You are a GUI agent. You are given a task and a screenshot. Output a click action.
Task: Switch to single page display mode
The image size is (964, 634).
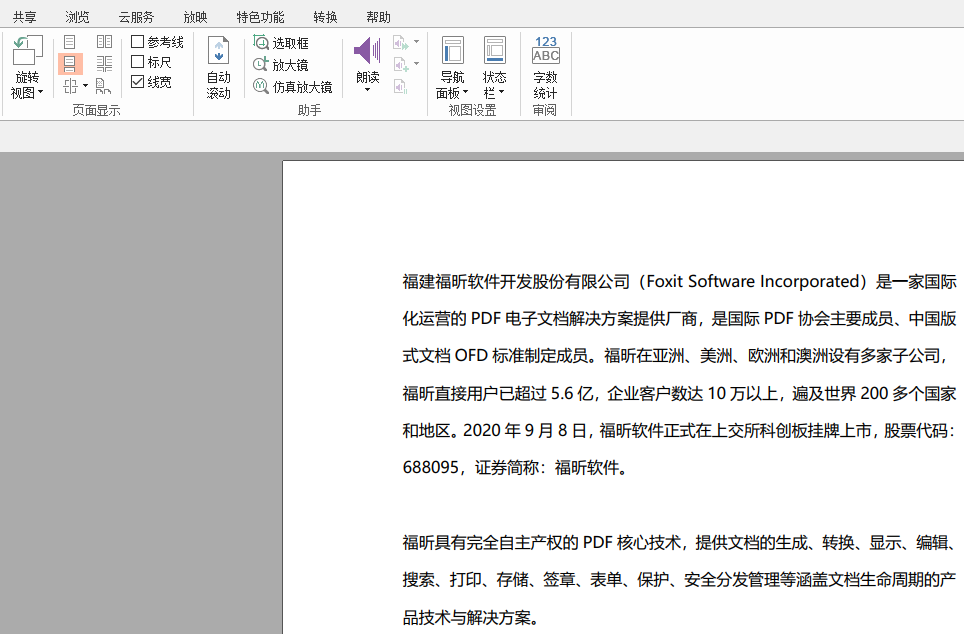(70, 43)
